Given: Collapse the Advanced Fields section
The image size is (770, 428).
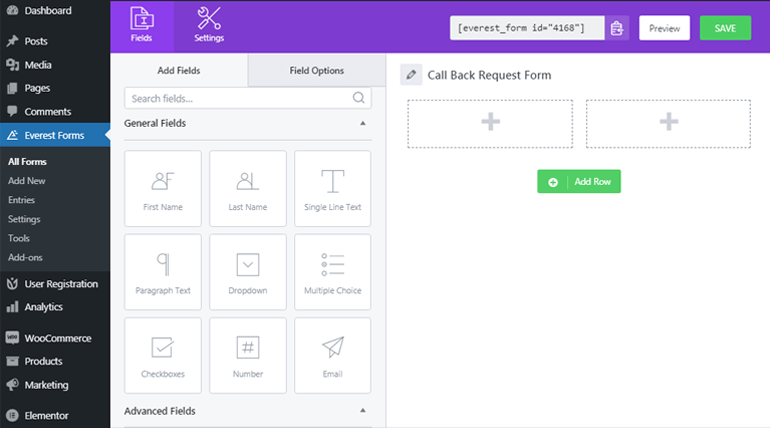Looking at the screenshot, I should [x=362, y=410].
